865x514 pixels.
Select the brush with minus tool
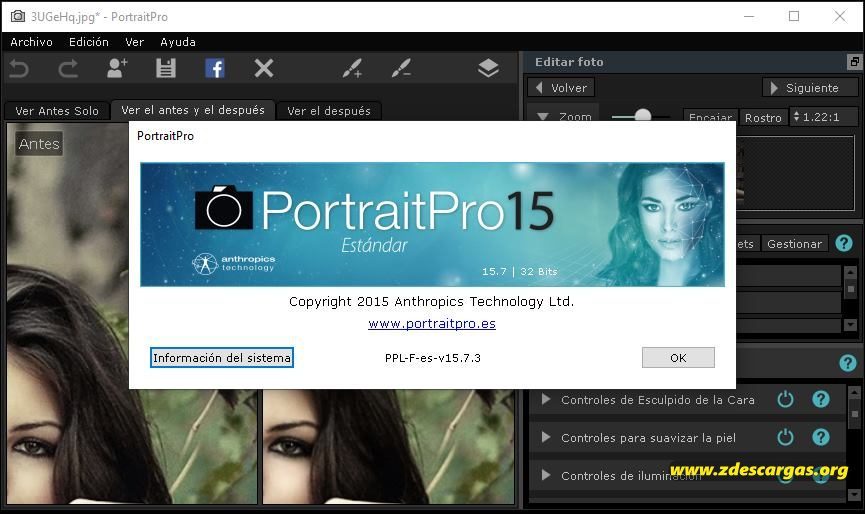[401, 68]
